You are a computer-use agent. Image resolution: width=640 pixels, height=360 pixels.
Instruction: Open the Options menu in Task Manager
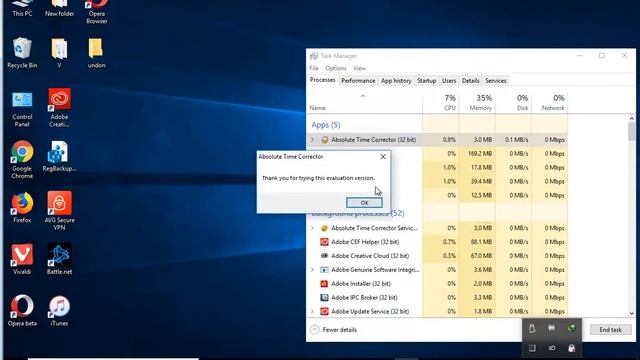click(336, 68)
